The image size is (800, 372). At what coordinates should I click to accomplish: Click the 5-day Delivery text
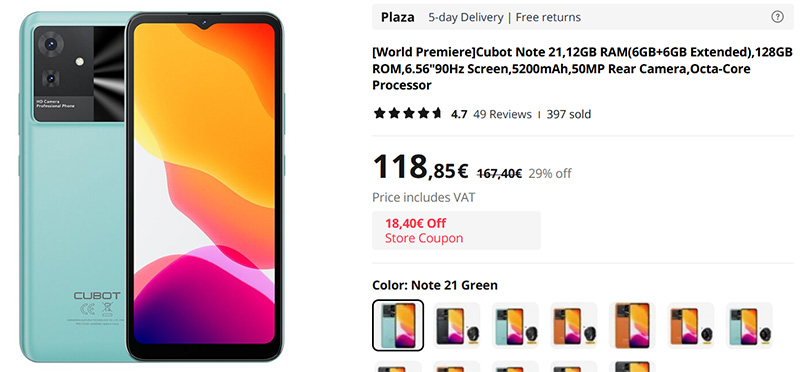(x=465, y=17)
